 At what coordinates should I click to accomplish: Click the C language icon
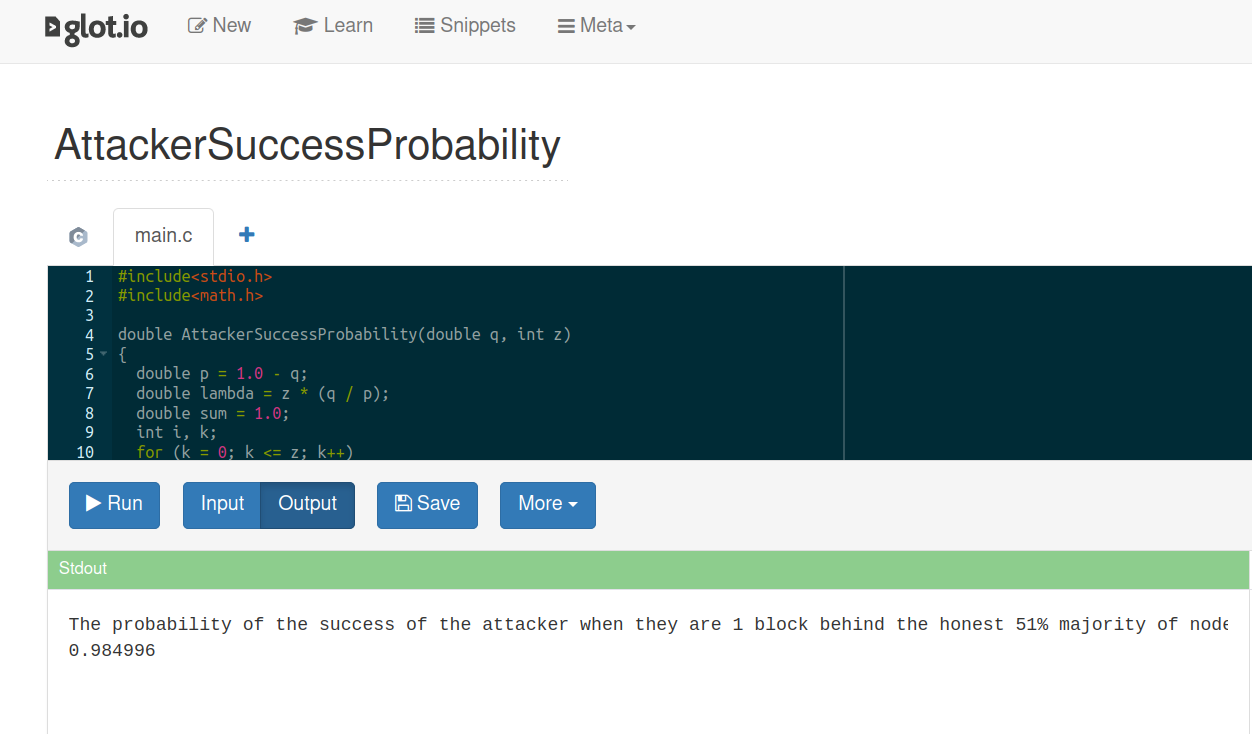(78, 237)
